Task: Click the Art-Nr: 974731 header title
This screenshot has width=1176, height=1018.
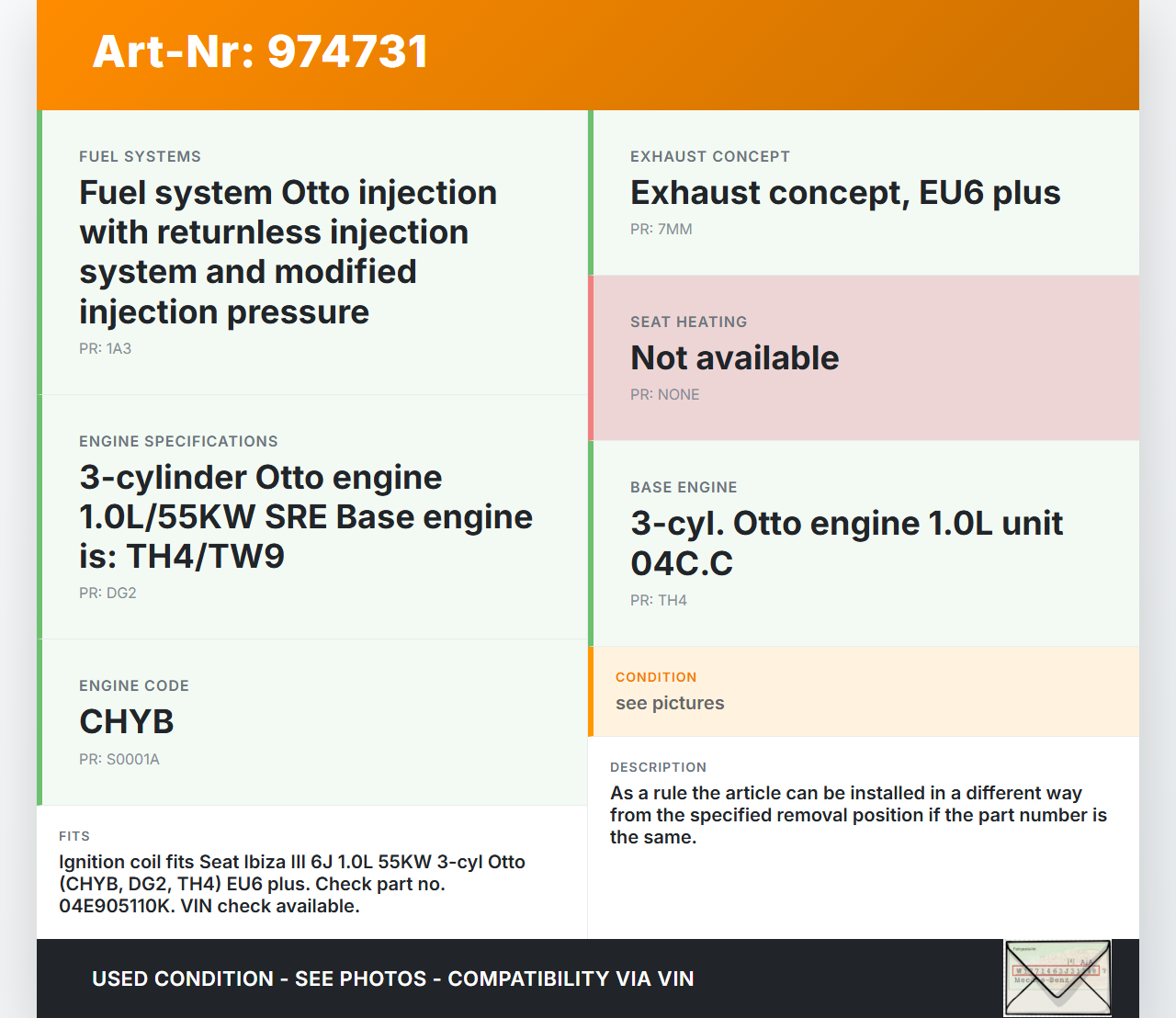Action: [x=260, y=51]
